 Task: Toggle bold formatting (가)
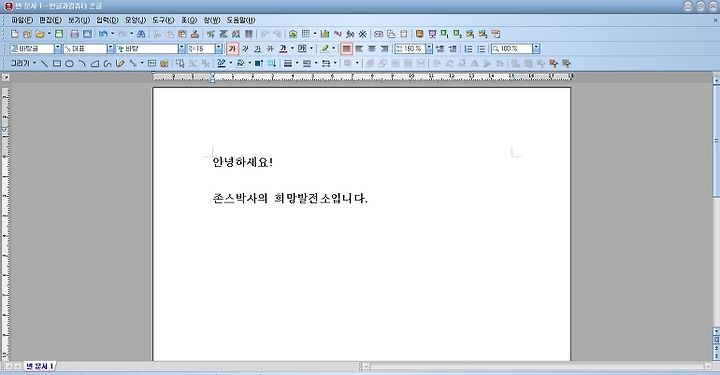(232, 49)
